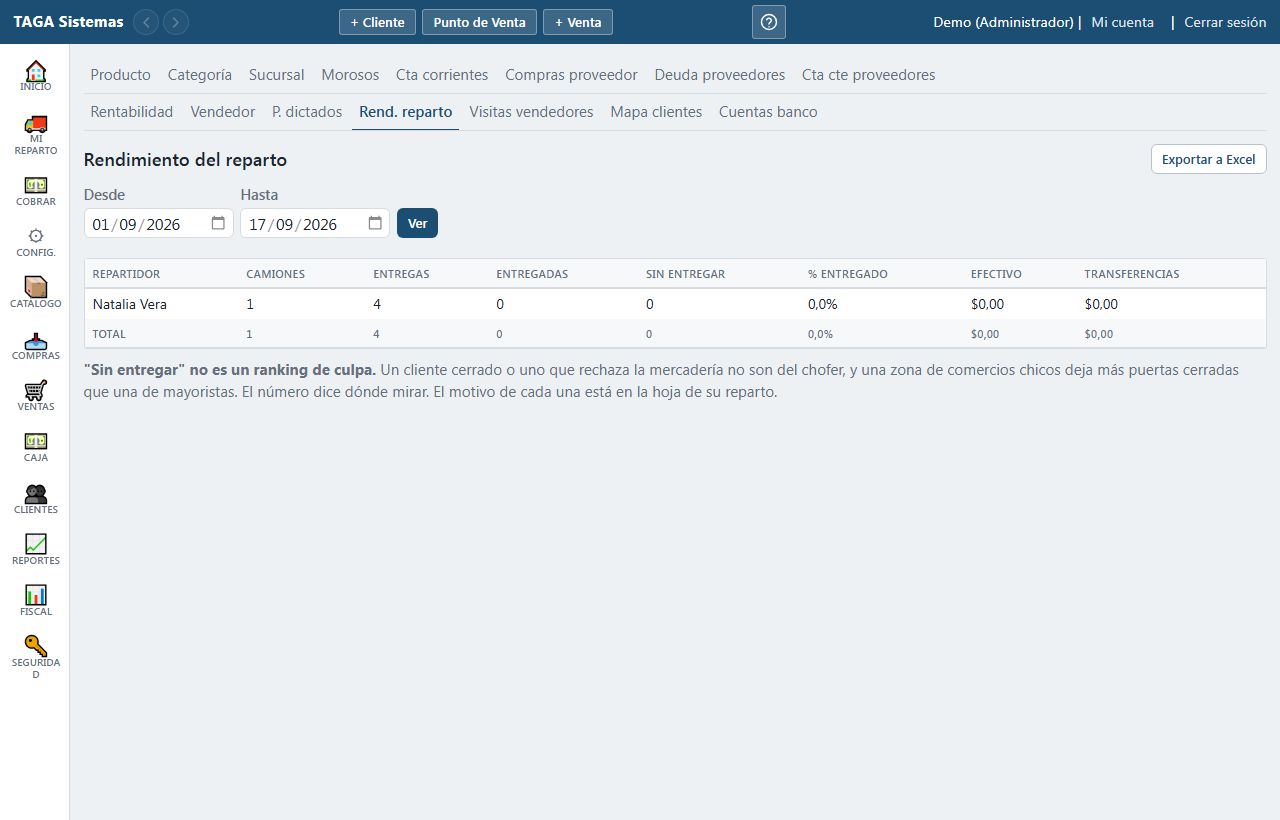Open the Fiscal chart icon
Image resolution: width=1280 pixels, height=820 pixels.
click(x=35, y=594)
